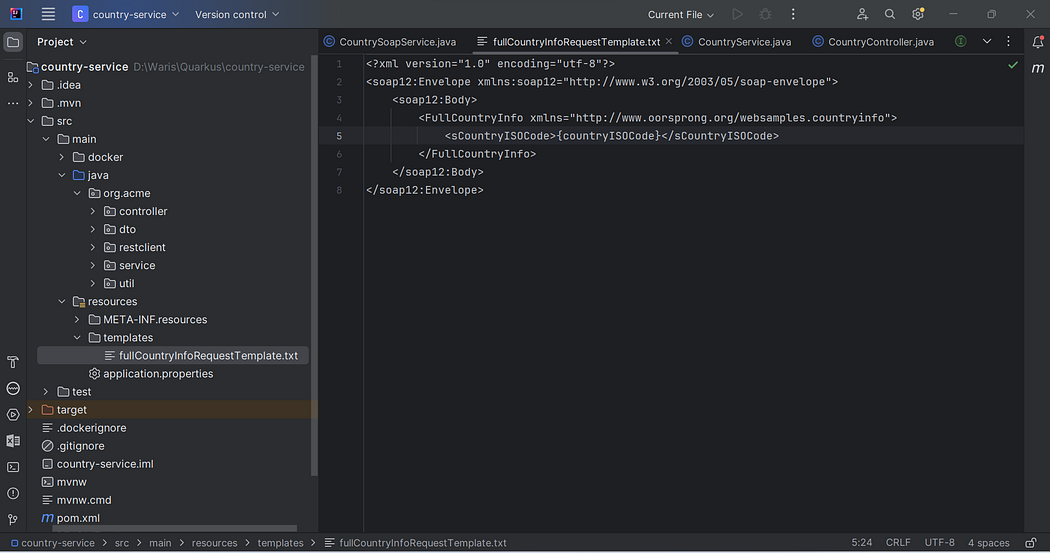Open editor tab options menu
This screenshot has height=553, width=1050.
1008,42
